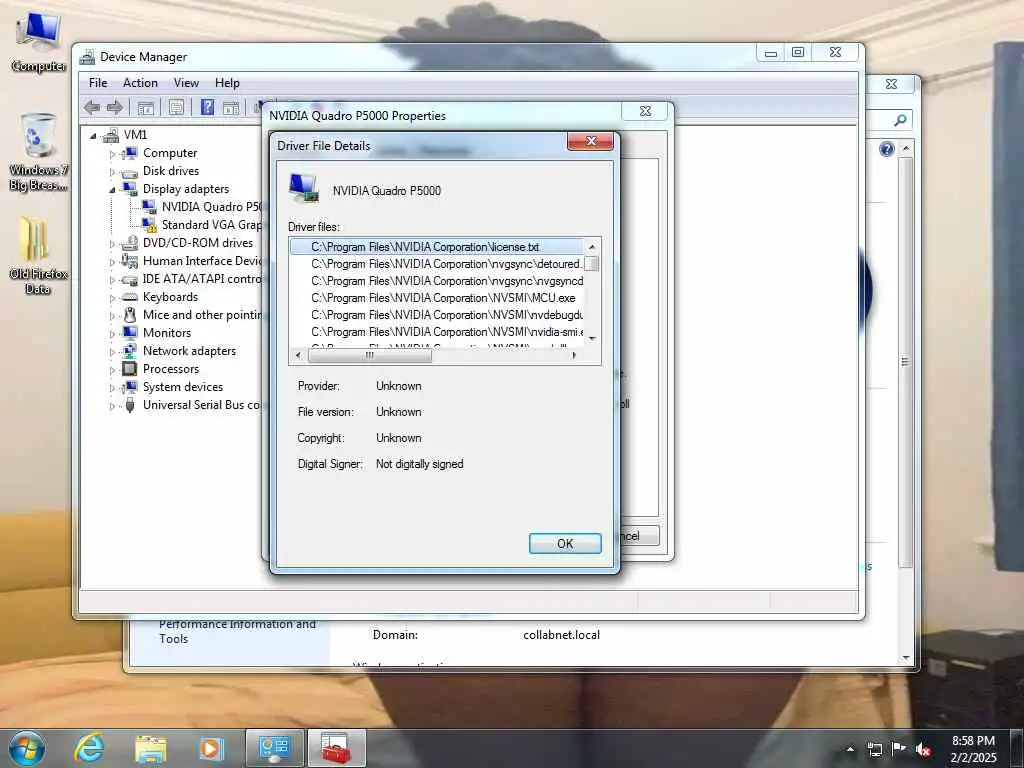Open the Computer desktop icon
Viewport: 1024px width, 768px height.
point(39,42)
